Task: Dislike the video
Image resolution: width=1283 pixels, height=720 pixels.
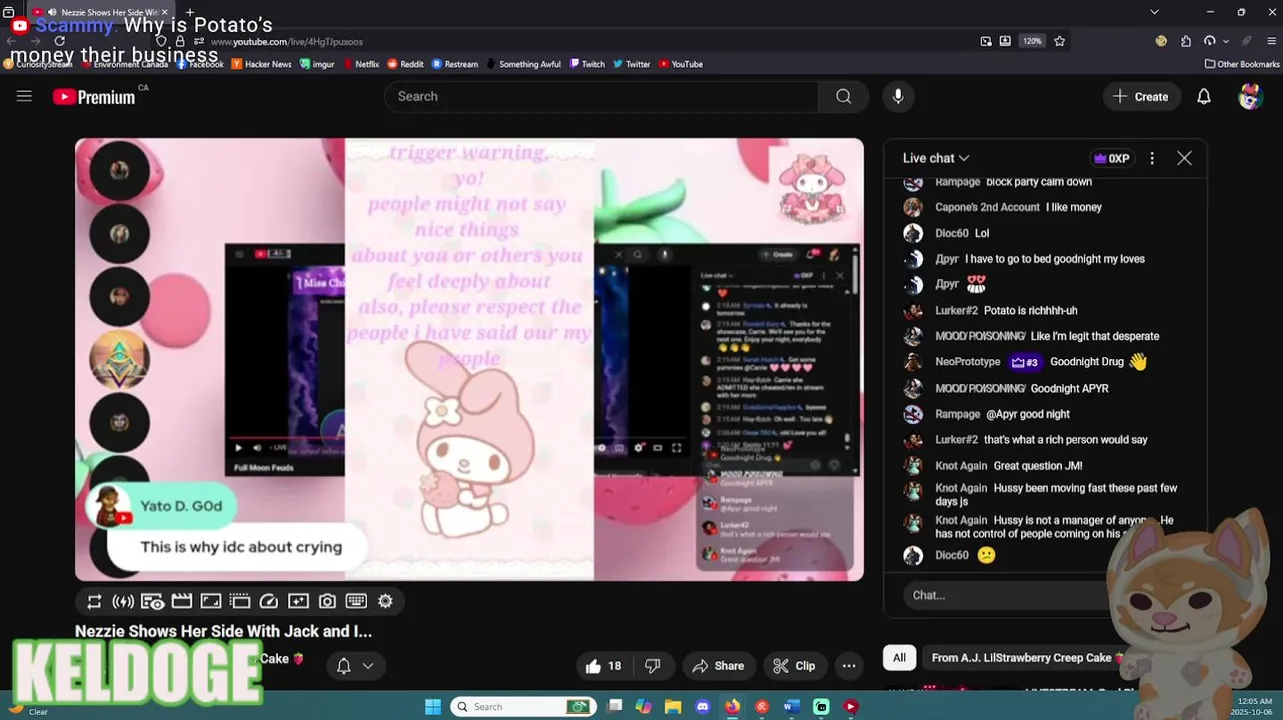Action: click(653, 666)
